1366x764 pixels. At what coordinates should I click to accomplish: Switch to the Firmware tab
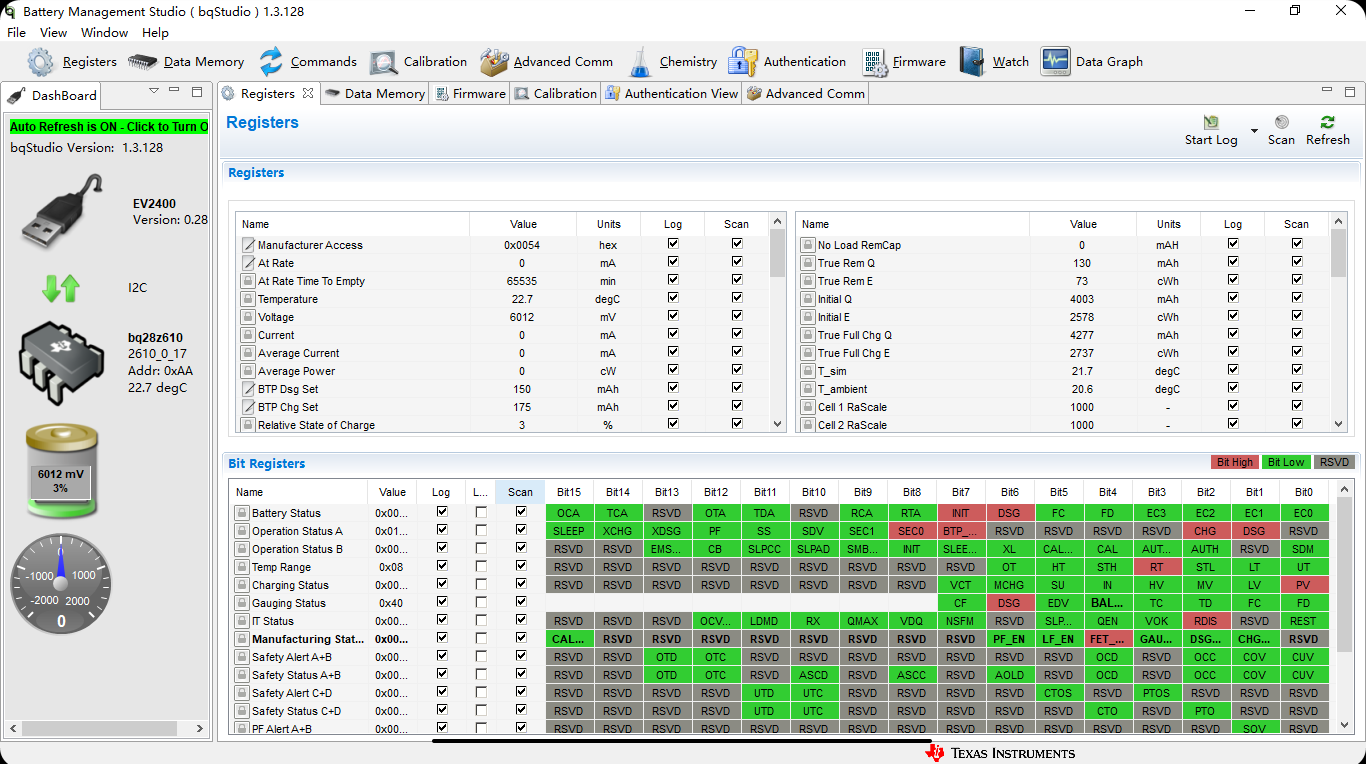tap(469, 94)
